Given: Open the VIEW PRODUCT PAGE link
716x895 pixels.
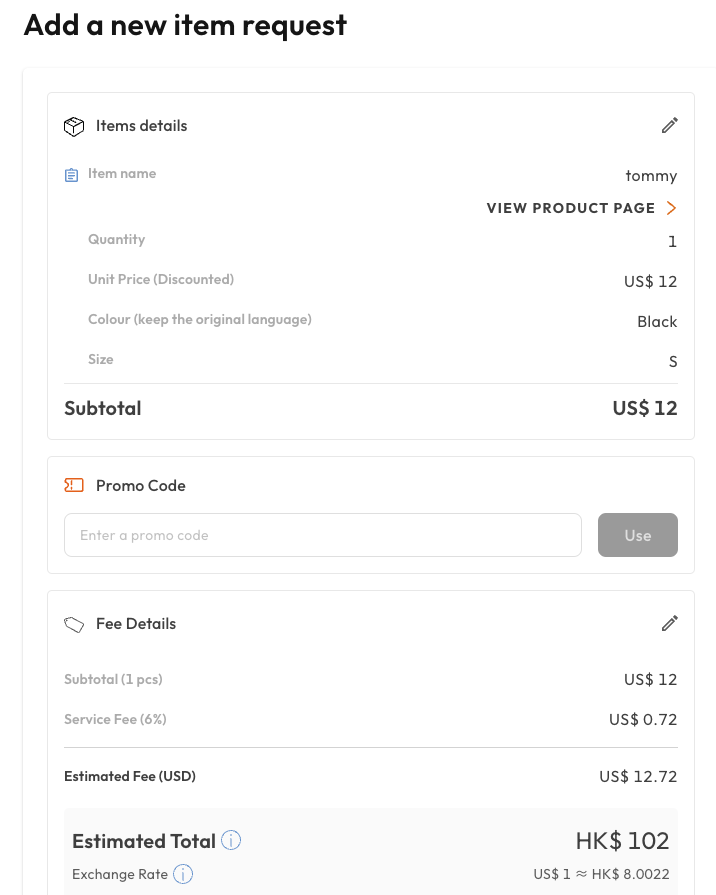Looking at the screenshot, I should point(570,208).
